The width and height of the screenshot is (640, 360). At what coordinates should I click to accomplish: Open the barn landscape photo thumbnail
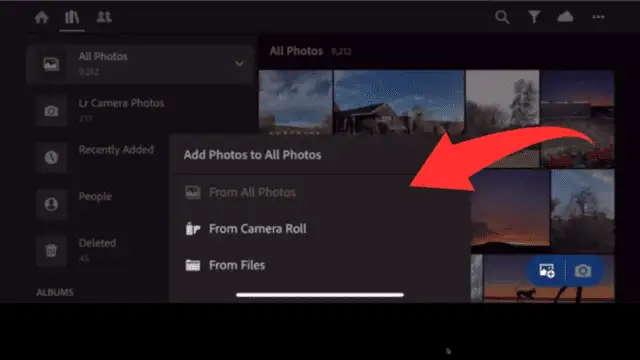[399, 102]
